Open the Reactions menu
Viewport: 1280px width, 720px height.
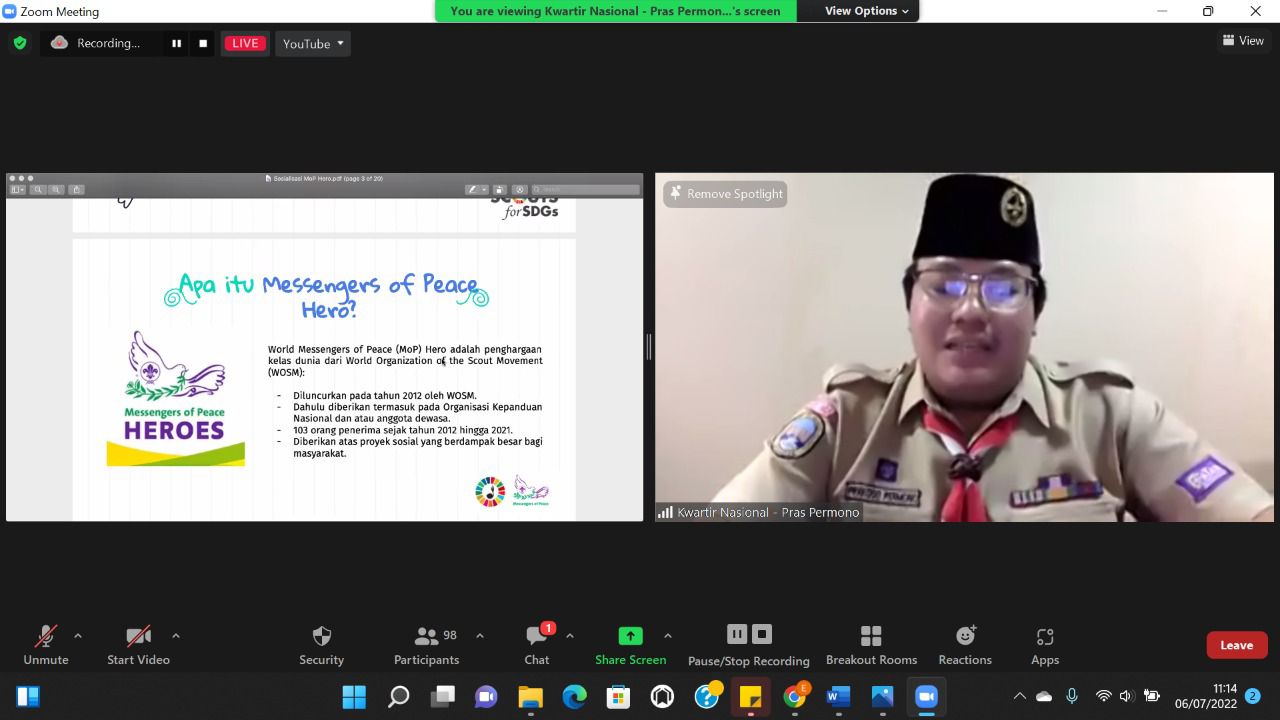click(x=965, y=637)
